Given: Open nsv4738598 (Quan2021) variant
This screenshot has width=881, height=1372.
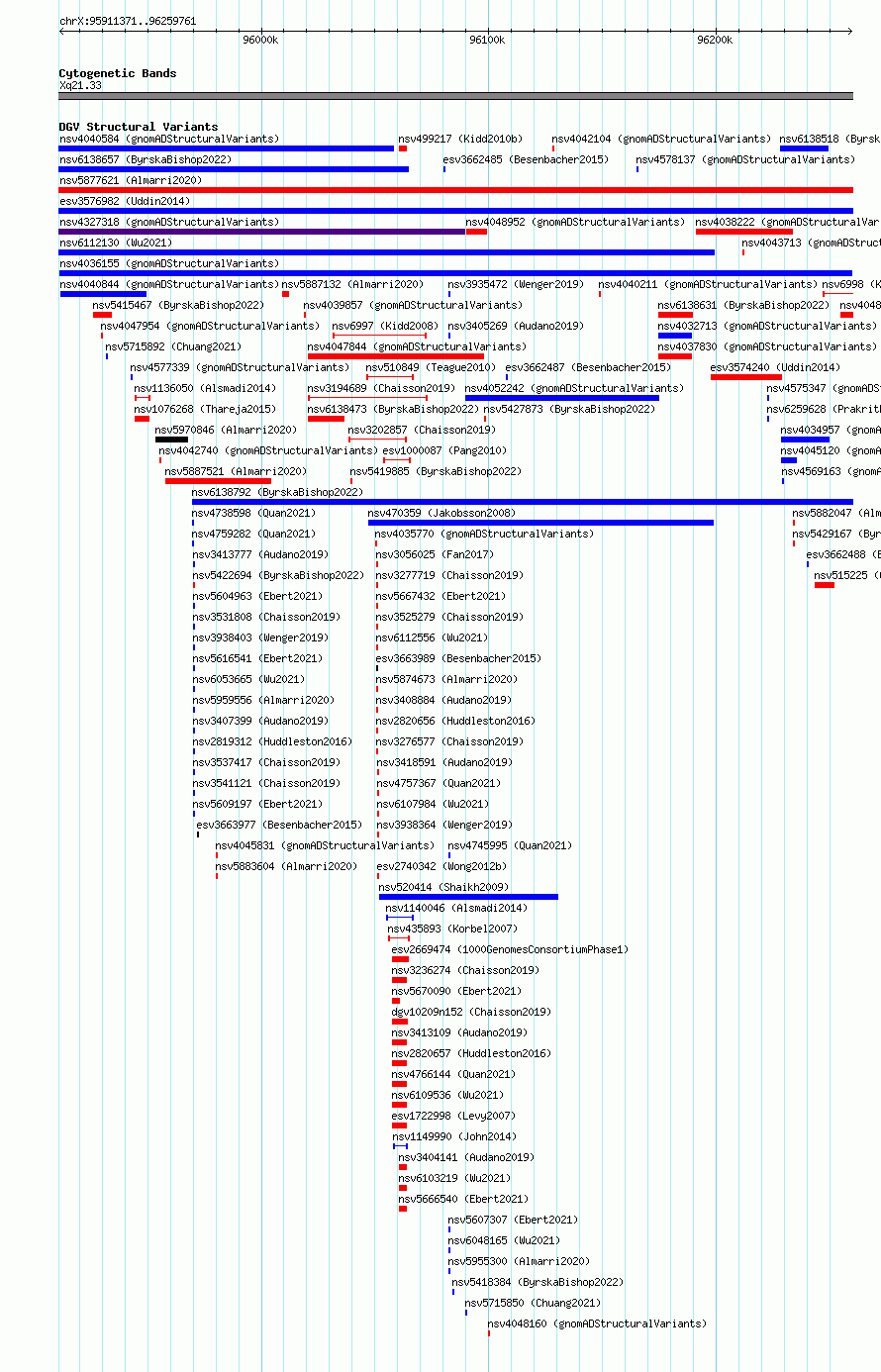Looking at the screenshot, I should click(x=254, y=513).
